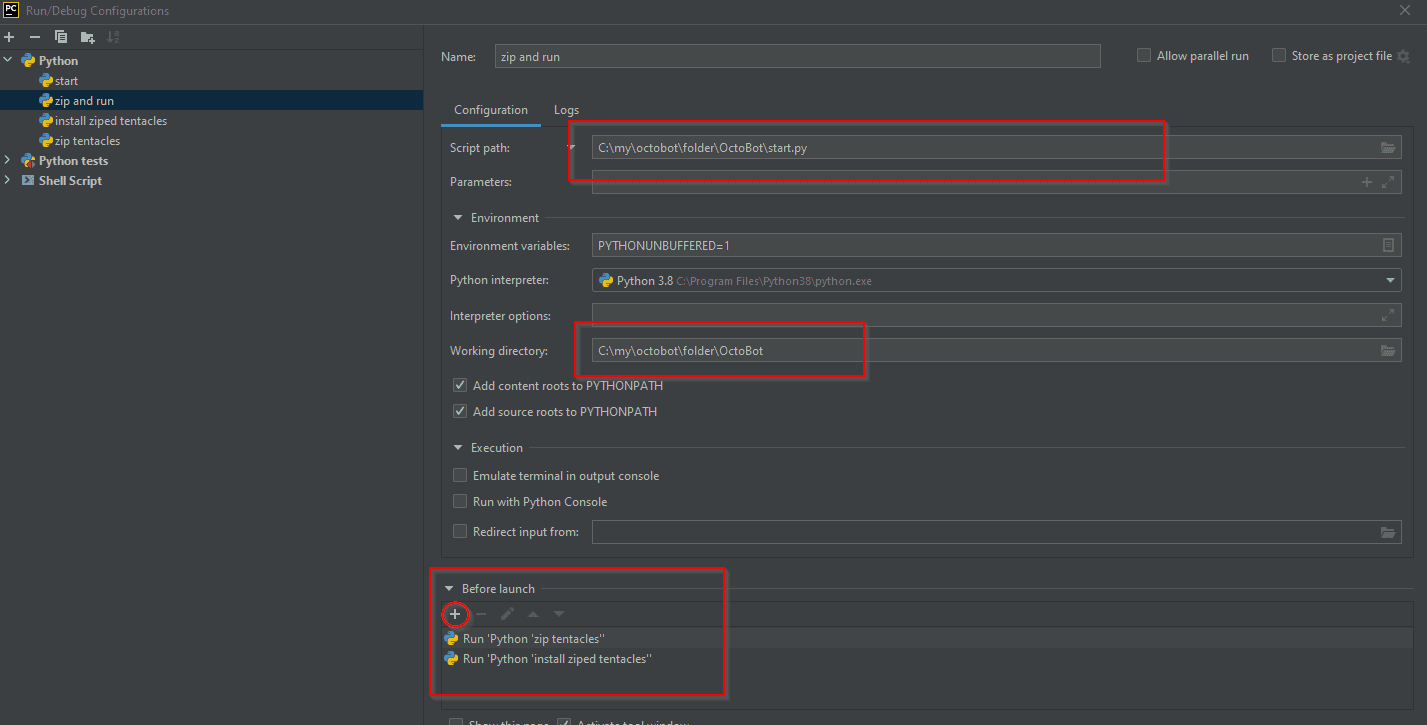Select Run 'Python 'zip tentacles'' task
The width and height of the screenshot is (1427, 725).
(928, 639)
